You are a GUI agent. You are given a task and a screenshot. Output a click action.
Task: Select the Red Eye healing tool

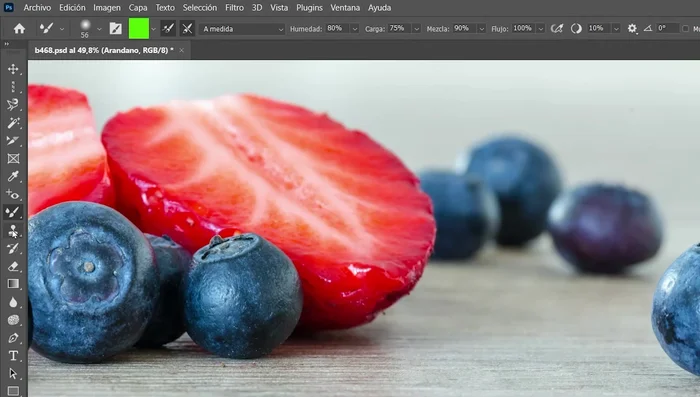pyautogui.click(x=13, y=194)
